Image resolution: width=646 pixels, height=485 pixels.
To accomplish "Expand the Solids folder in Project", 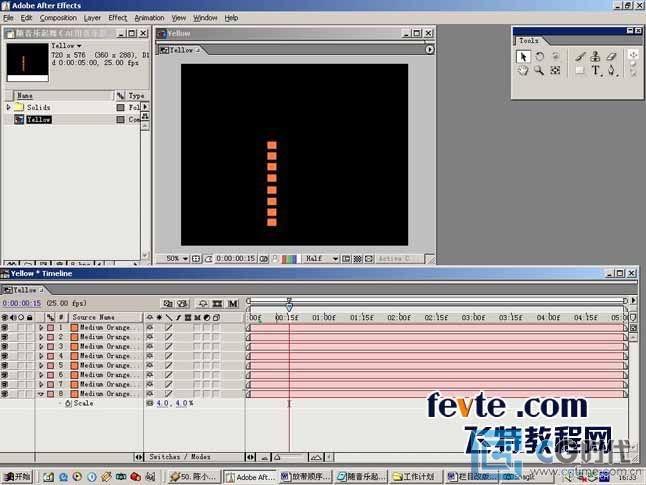I will pos(8,107).
